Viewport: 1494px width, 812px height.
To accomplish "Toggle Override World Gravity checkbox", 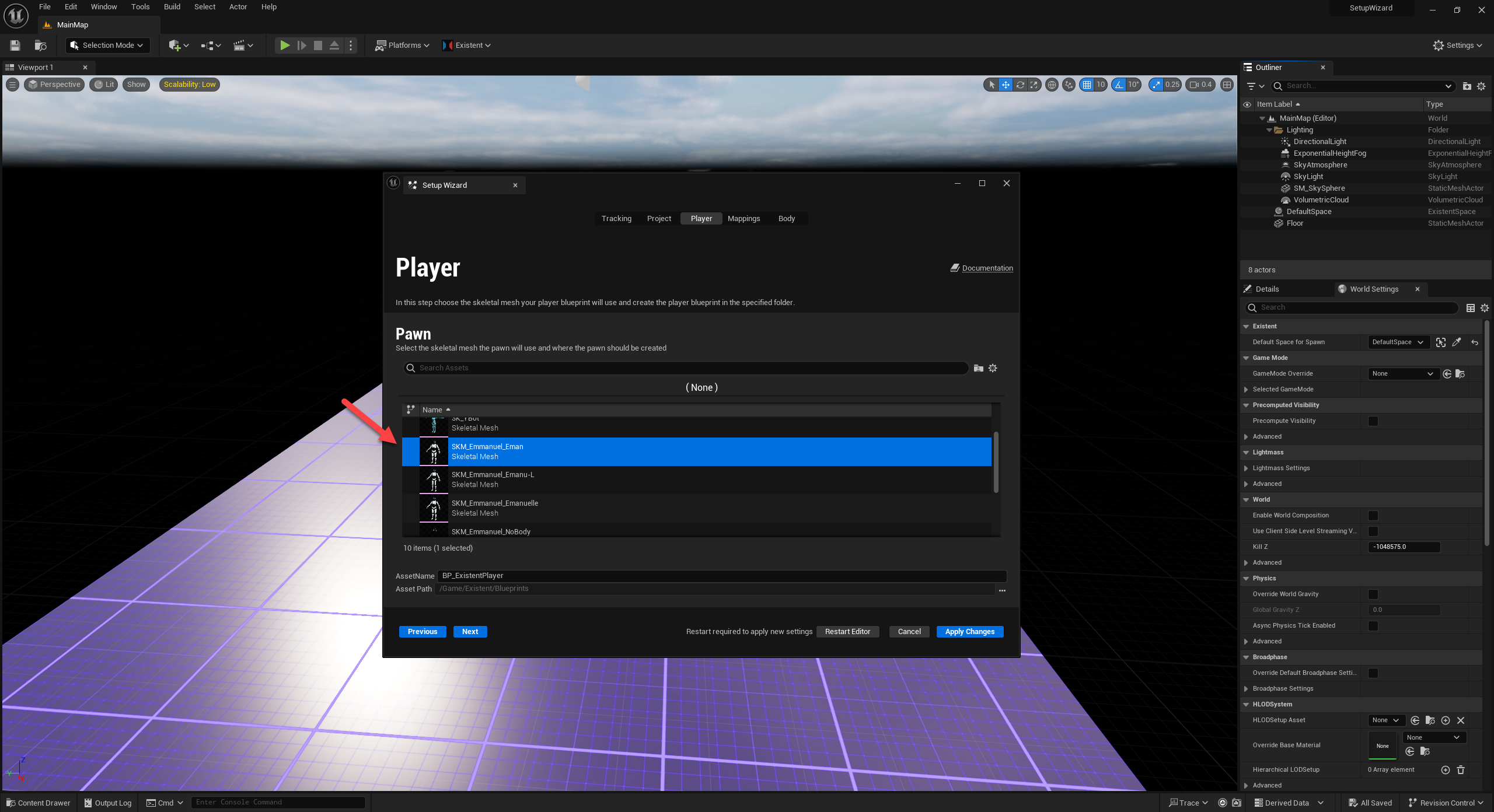I will click(1373, 594).
